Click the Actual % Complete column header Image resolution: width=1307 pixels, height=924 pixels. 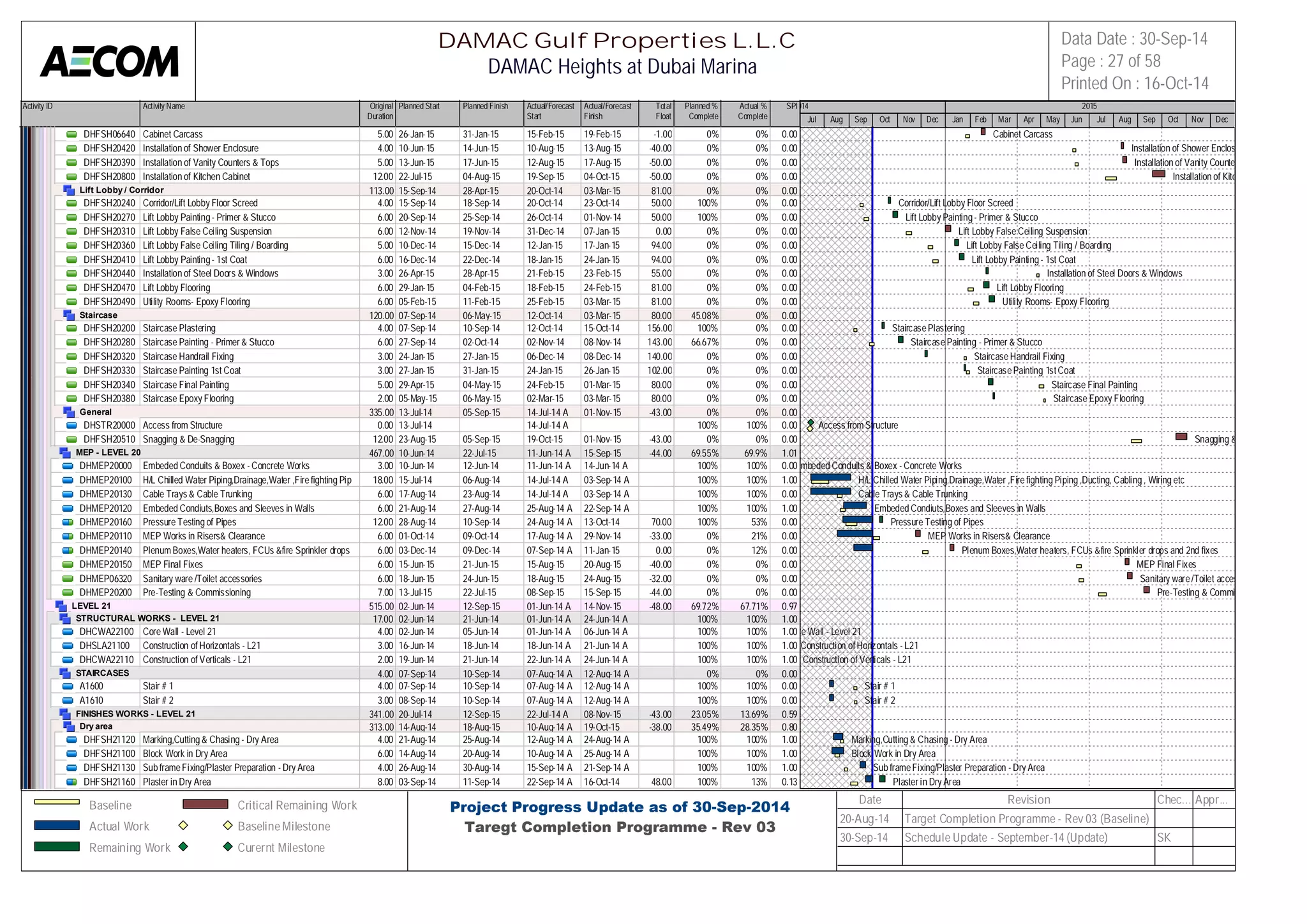[746, 114]
